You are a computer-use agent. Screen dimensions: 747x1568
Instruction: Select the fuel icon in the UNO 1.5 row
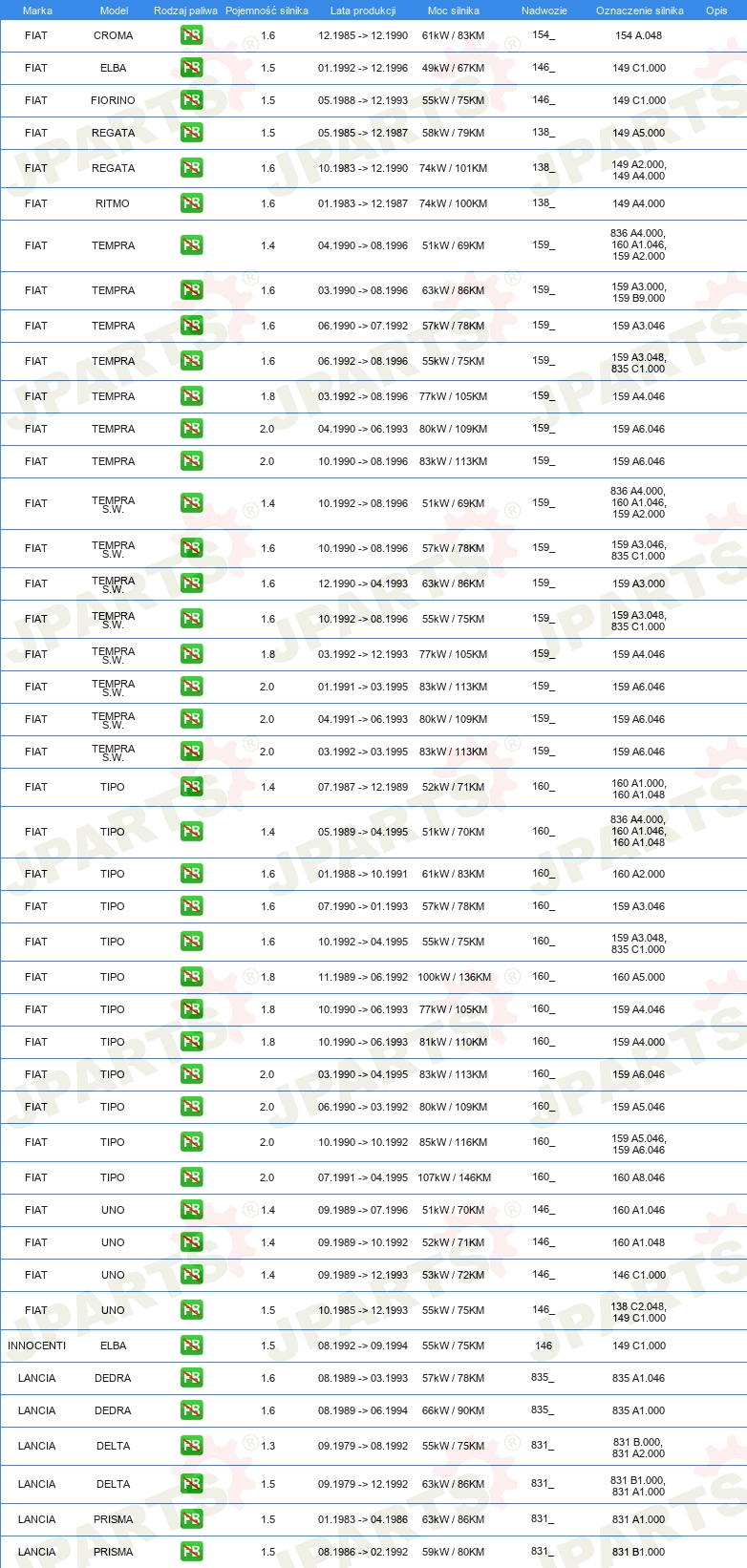tap(192, 1310)
